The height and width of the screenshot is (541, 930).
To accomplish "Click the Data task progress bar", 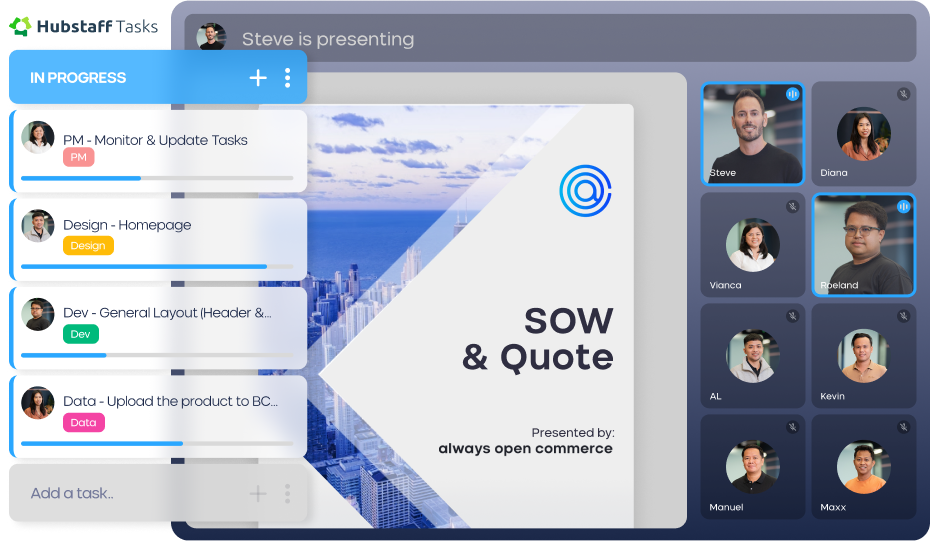I will pos(157,443).
